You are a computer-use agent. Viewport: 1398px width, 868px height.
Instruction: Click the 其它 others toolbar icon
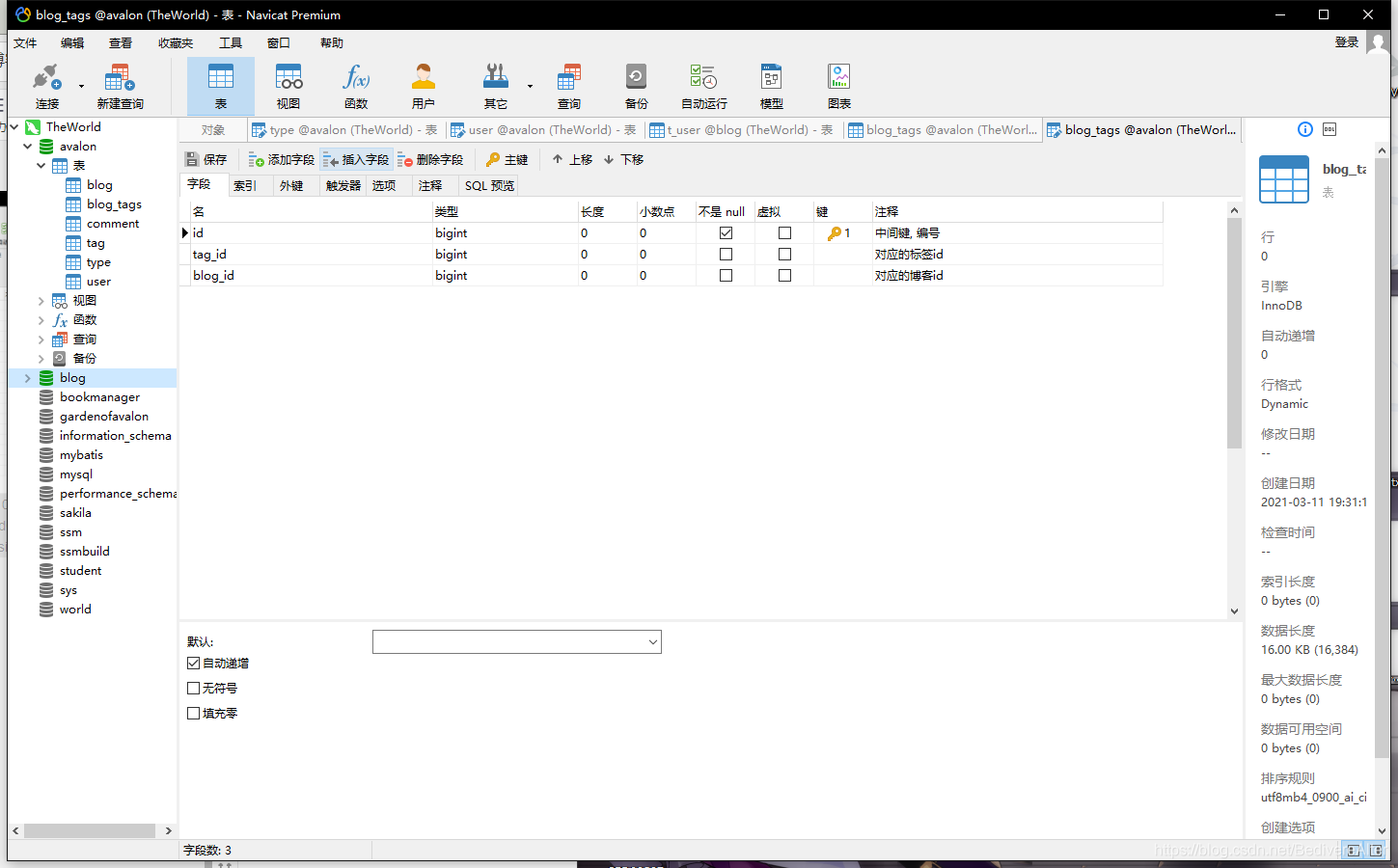[x=496, y=86]
